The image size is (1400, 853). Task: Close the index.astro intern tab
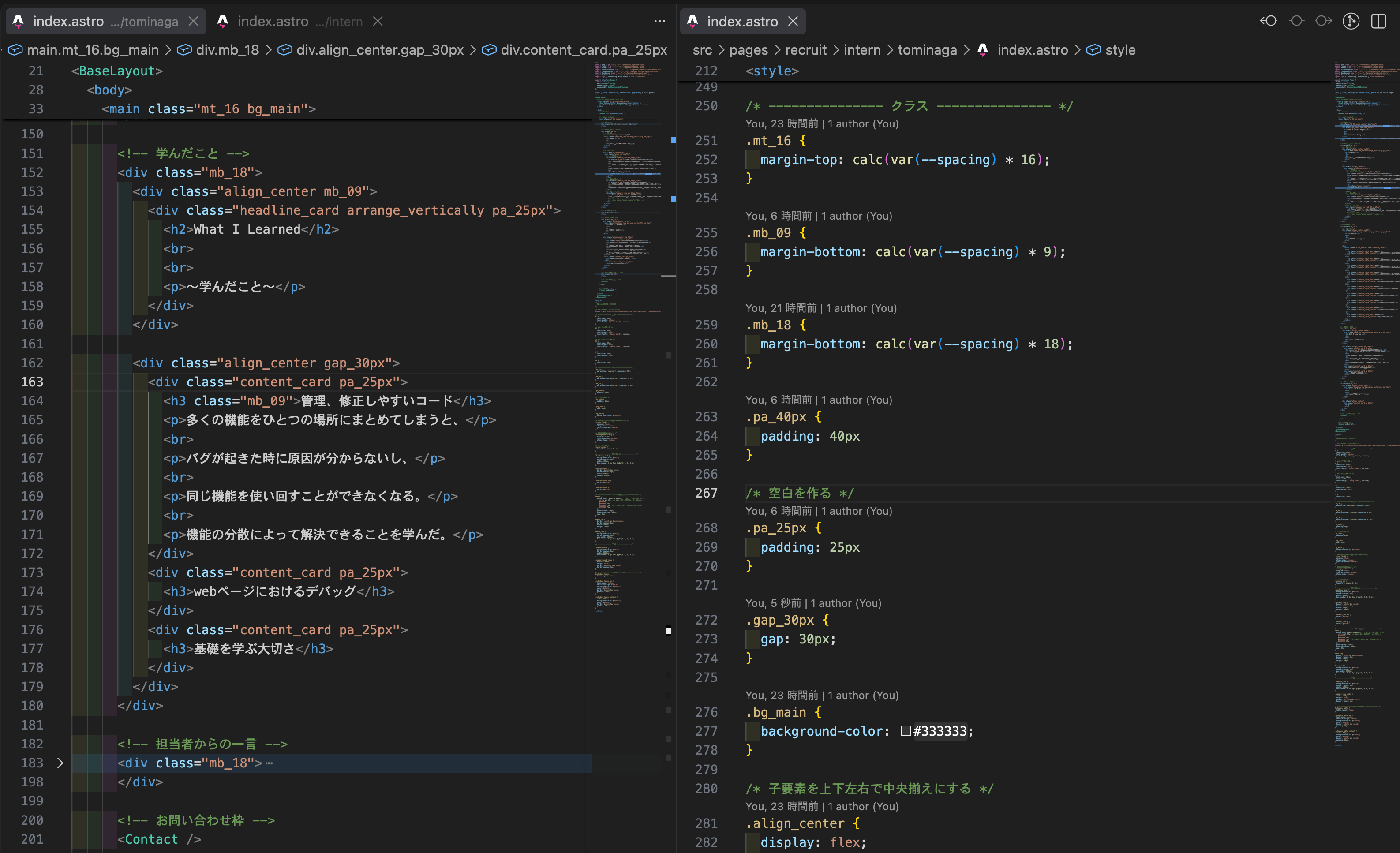pyautogui.click(x=378, y=21)
